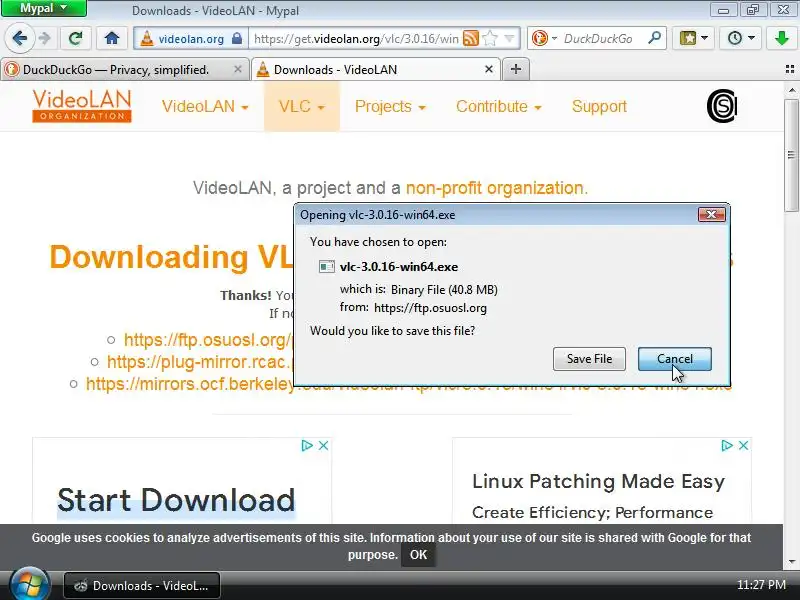This screenshot has height=600, width=800.
Task: Restore down the Mypal window
Action: 752,10
